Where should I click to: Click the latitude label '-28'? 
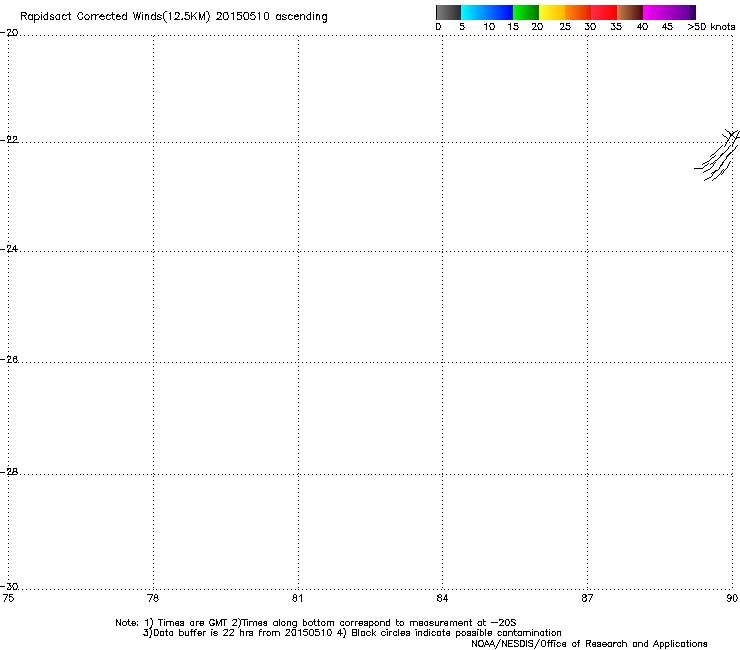coord(9,472)
